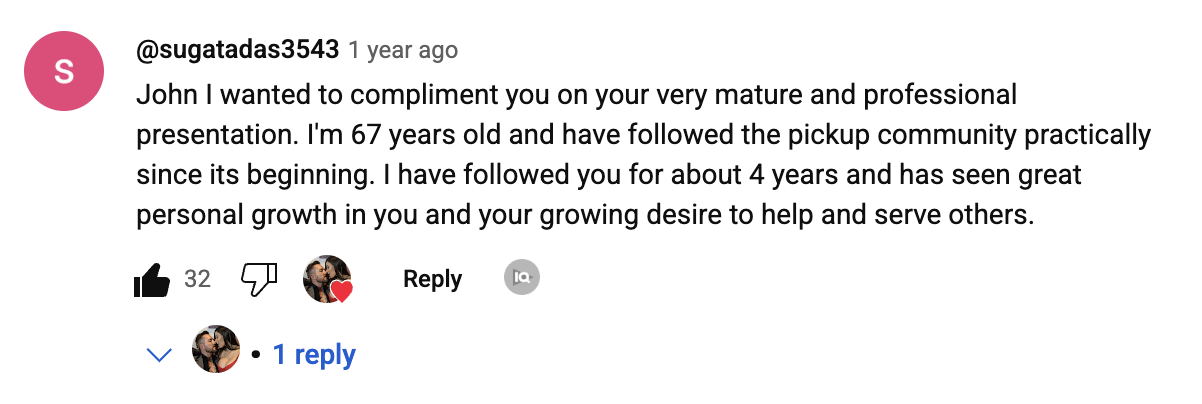
Task: Click the phrase 'personal growth' in the comment
Action: 221,215
